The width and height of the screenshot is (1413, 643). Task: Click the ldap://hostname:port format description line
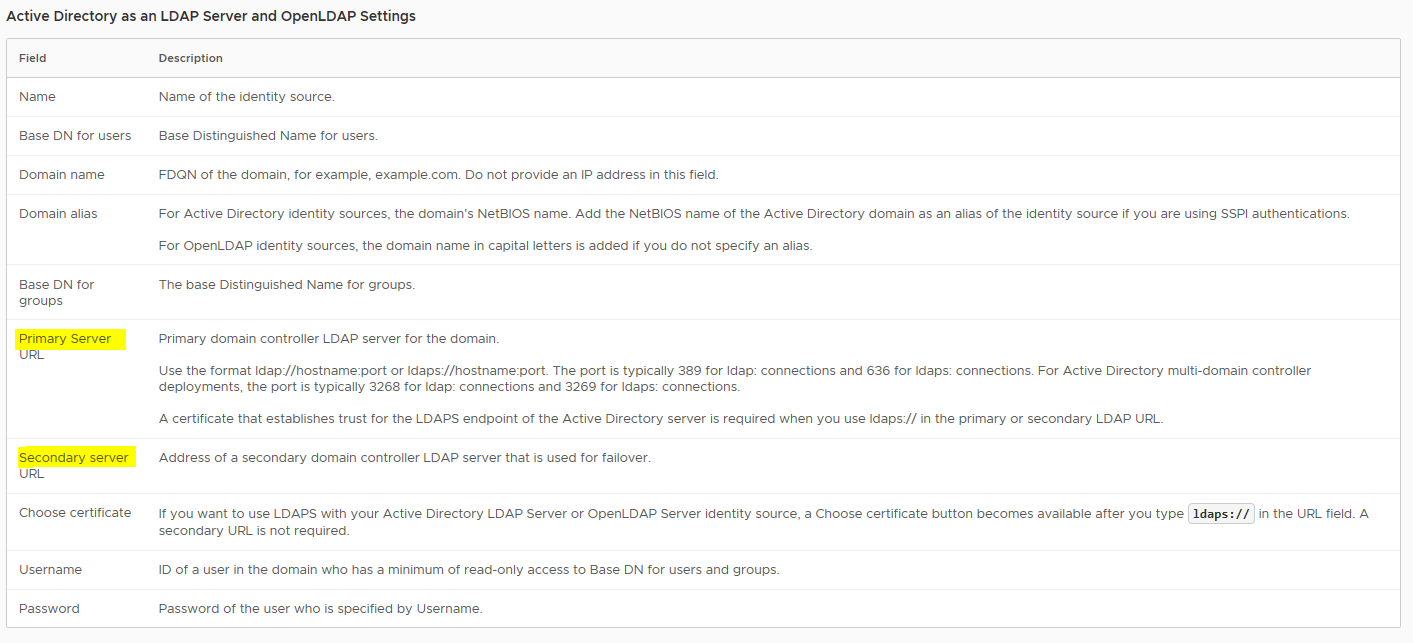pos(735,379)
